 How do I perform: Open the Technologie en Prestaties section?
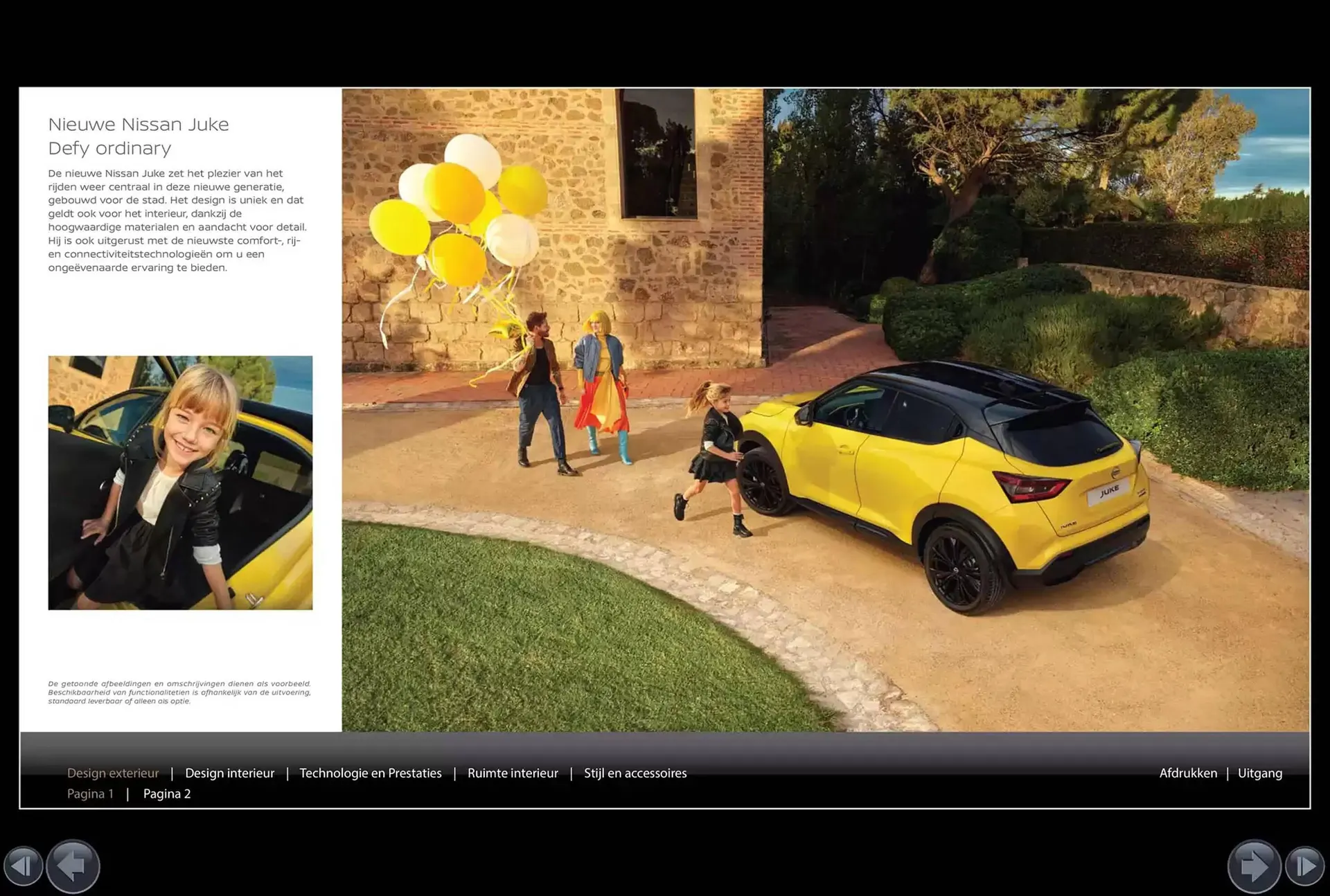[x=371, y=773]
